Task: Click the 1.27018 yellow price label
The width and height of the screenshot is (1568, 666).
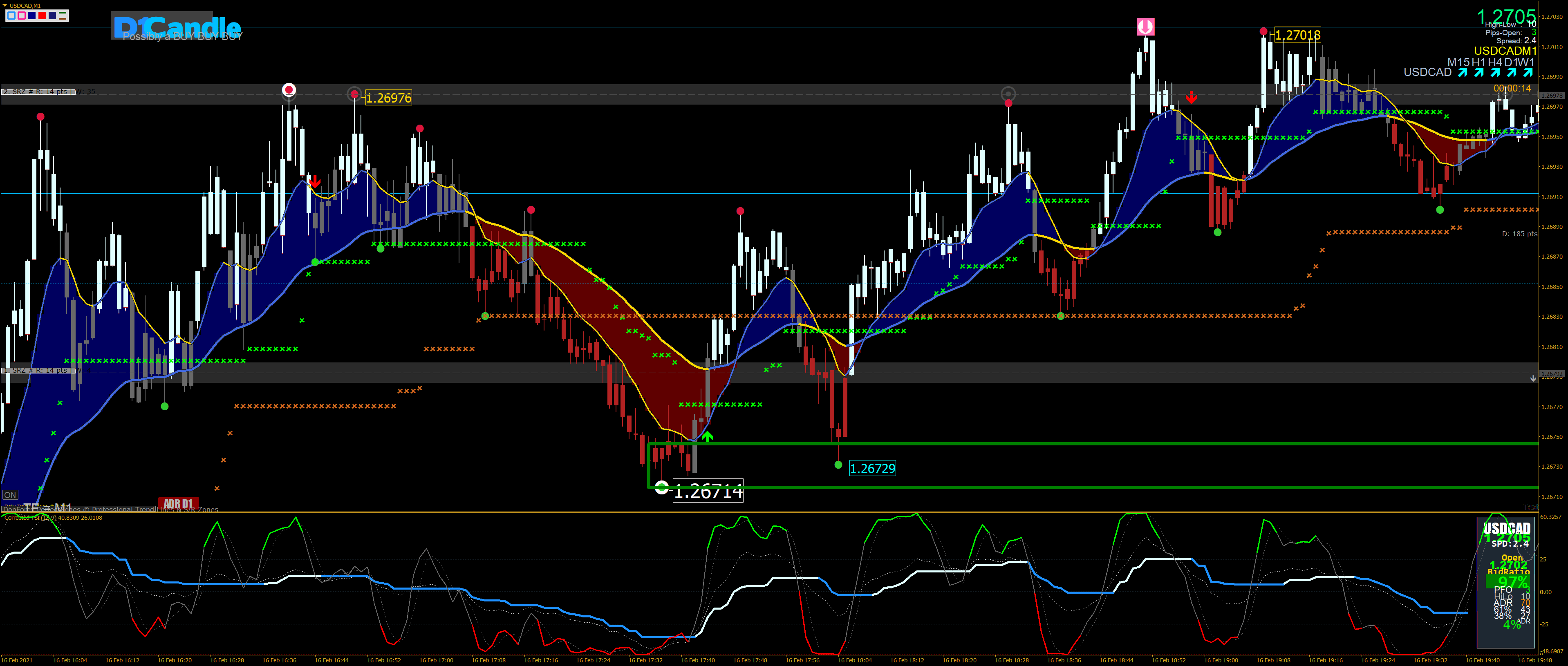Action: (x=1297, y=35)
